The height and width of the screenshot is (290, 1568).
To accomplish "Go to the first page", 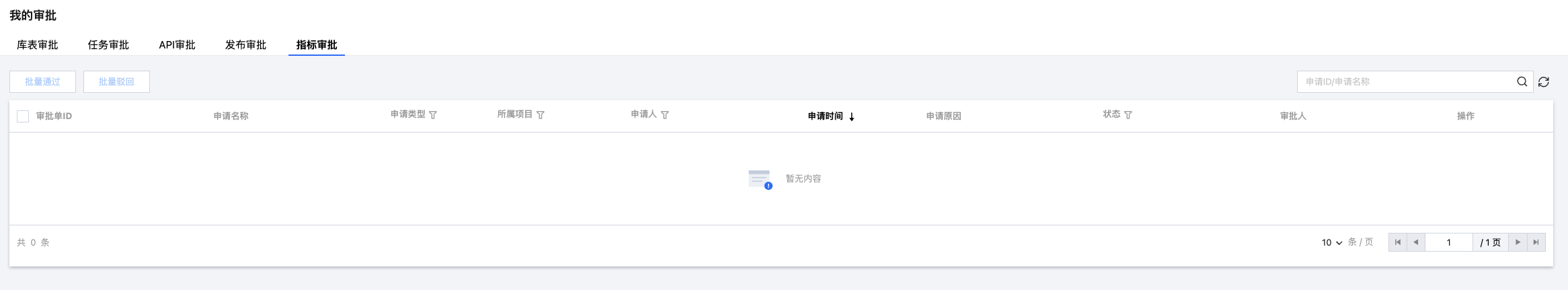I will pyautogui.click(x=1398, y=242).
